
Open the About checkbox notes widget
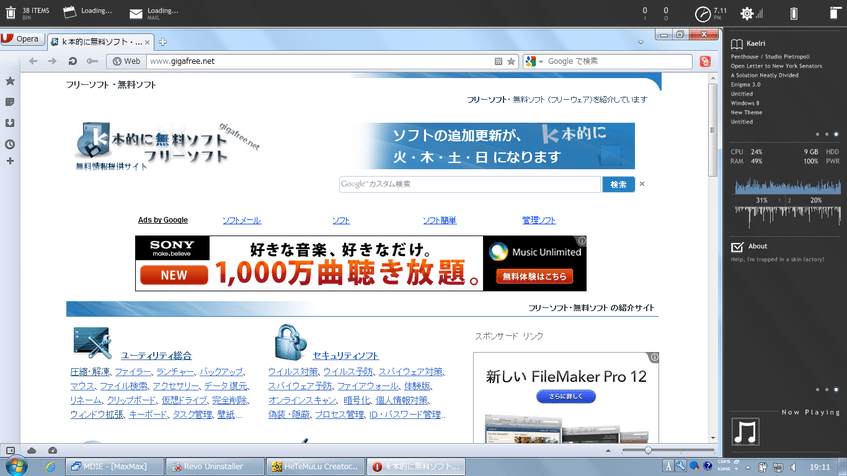pyautogui.click(x=737, y=247)
